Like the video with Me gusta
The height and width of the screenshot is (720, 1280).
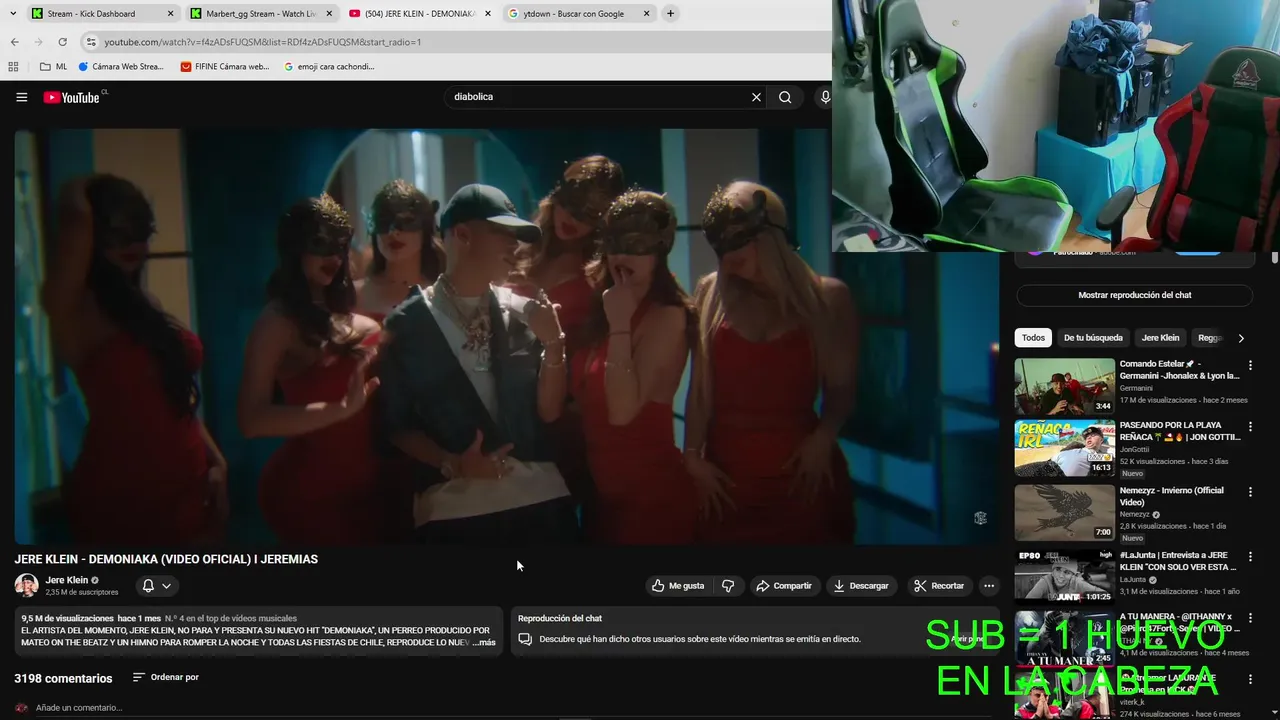[x=678, y=585]
